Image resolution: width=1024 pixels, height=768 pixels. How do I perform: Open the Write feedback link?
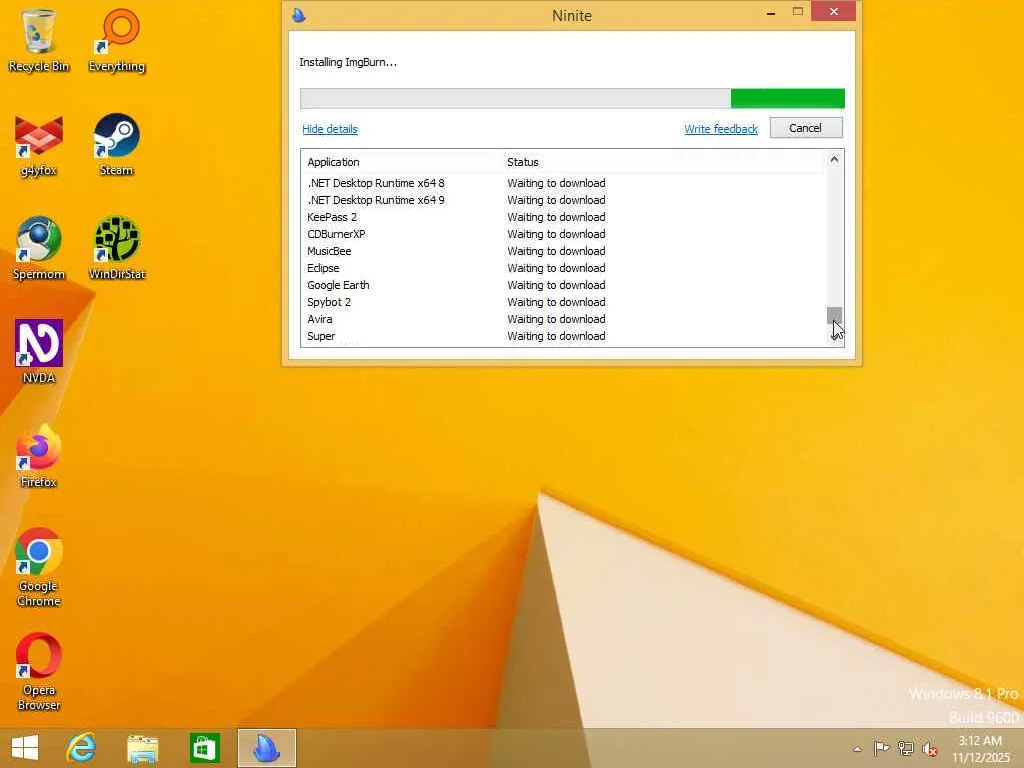coord(721,129)
